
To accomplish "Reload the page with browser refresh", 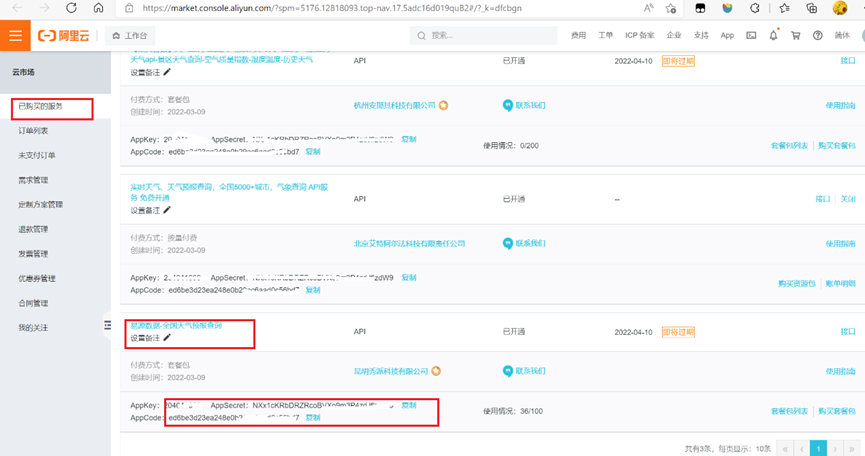I will click(71, 8).
